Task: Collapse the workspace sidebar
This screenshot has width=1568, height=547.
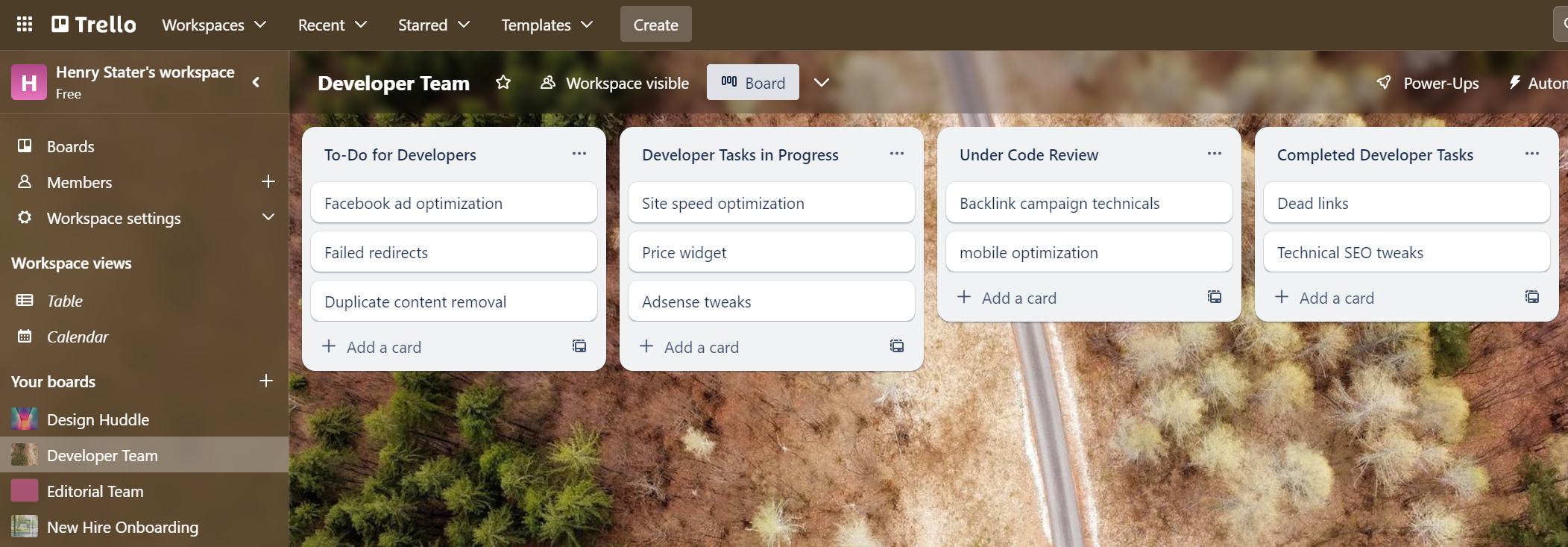Action: [256, 82]
